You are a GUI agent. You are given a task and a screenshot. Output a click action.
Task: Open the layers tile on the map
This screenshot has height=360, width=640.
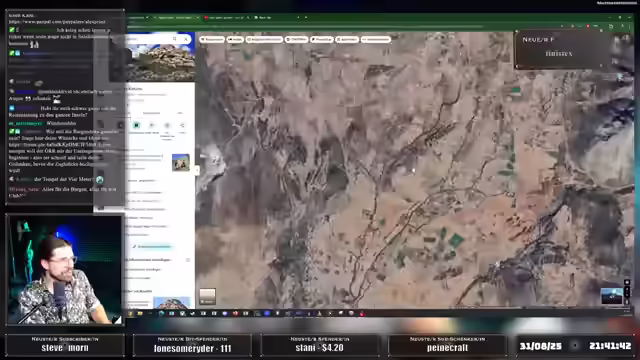[x=207, y=296]
